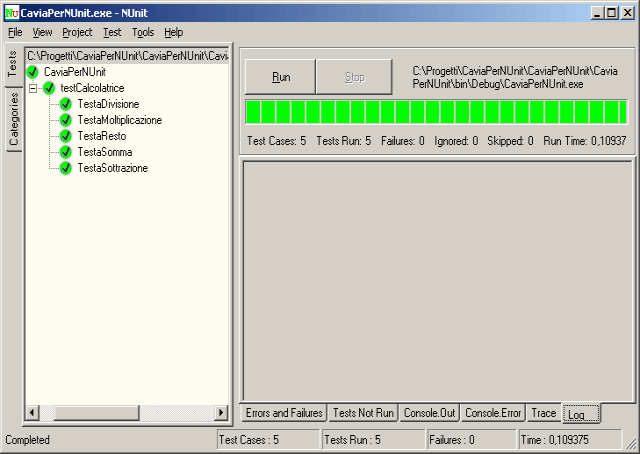Click 'Time : 0,109375' status bar panel
Viewport: 640px width, 454px height.
[570, 440]
